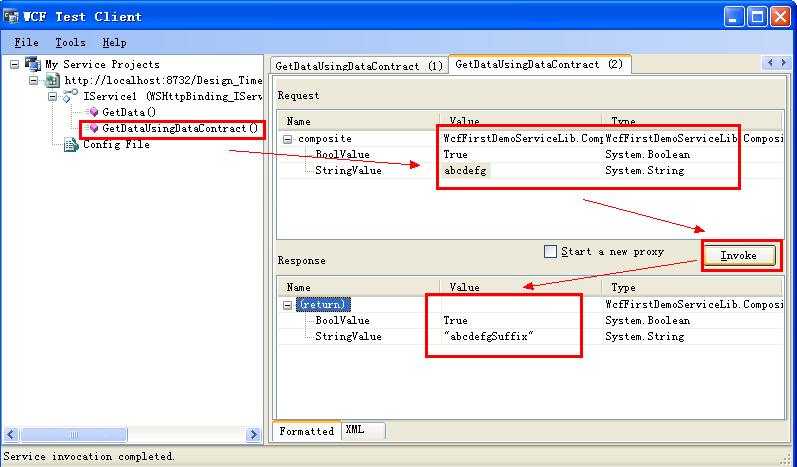The image size is (797, 467).
Task: Collapse the (return) row in Response
Action: tap(288, 304)
